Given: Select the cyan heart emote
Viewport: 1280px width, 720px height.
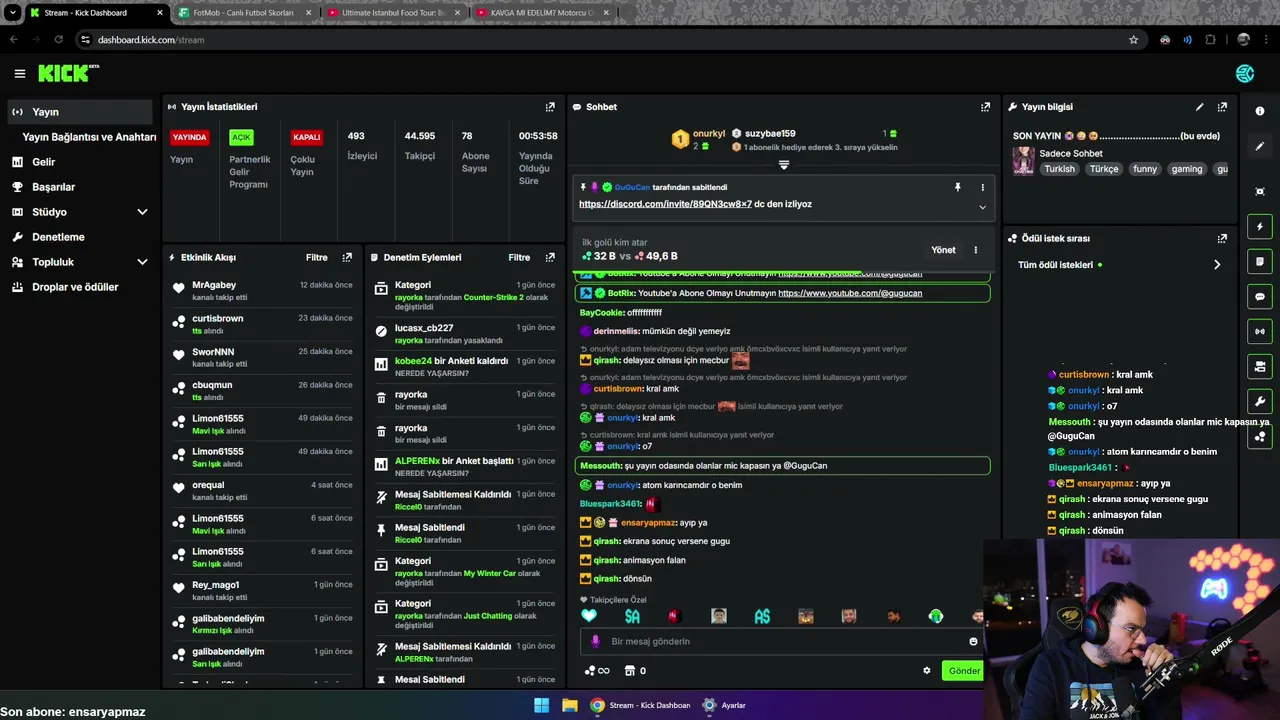Looking at the screenshot, I should (x=589, y=616).
